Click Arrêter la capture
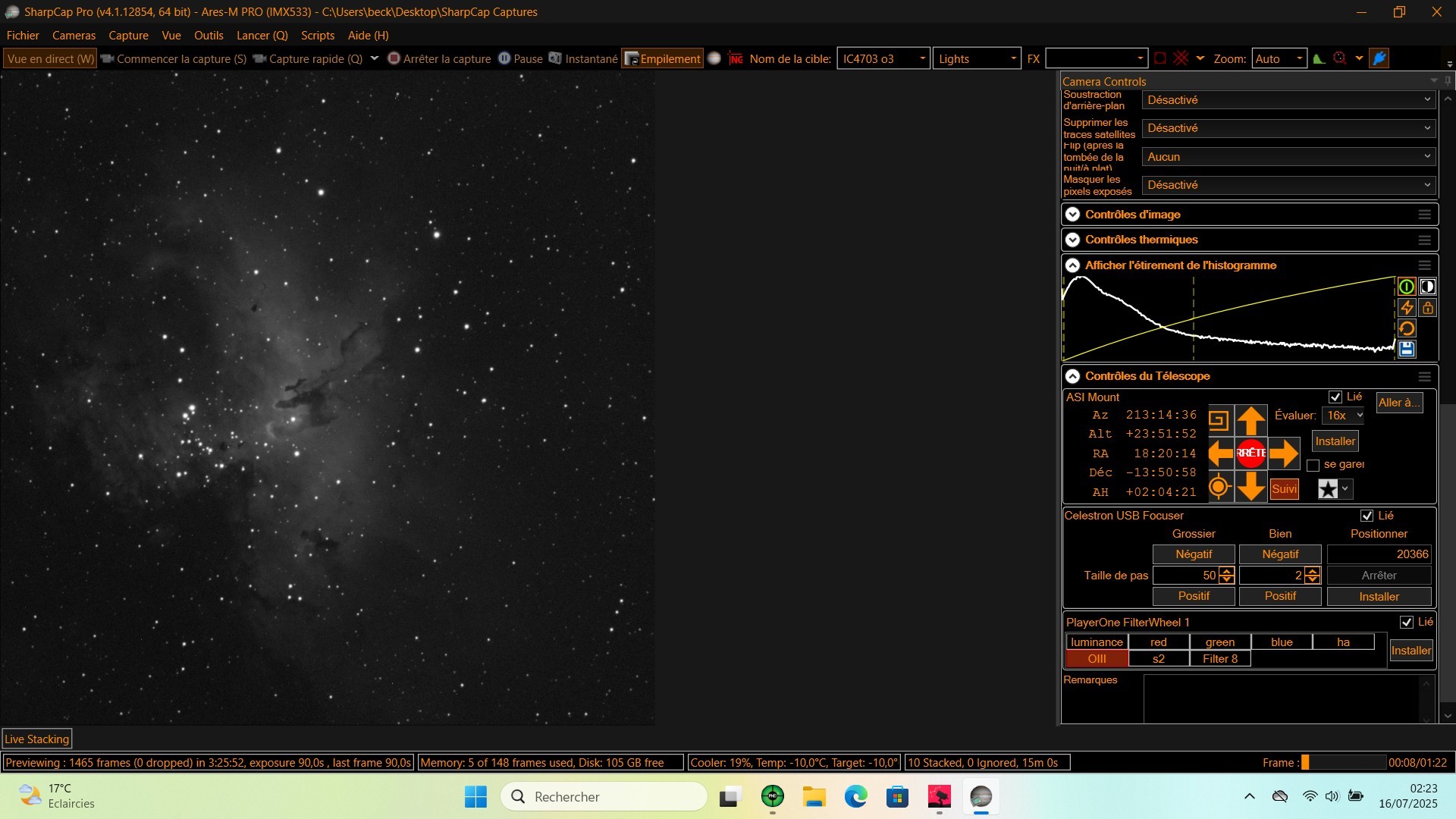The width and height of the screenshot is (1456, 819). [x=439, y=58]
